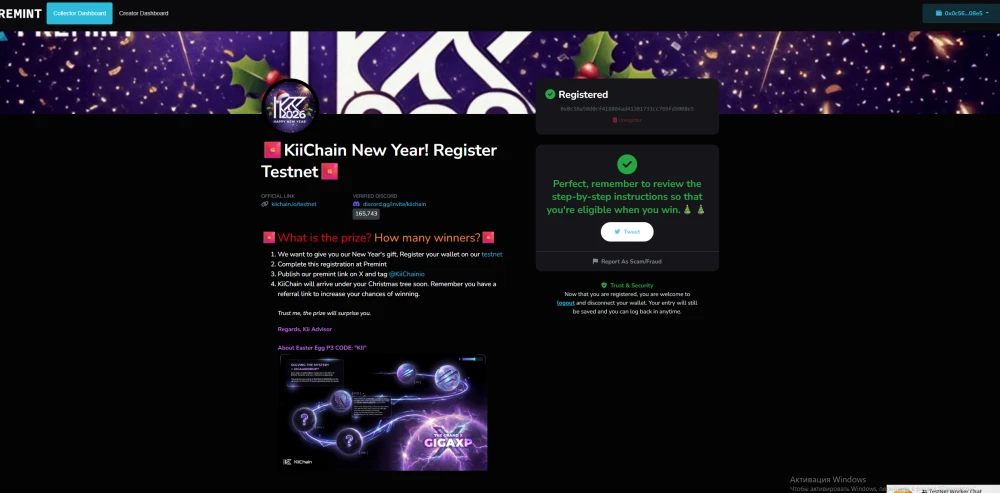The image size is (1000, 493).
Task: Open the GIGAXP Easter Egg image
Action: pos(383,413)
